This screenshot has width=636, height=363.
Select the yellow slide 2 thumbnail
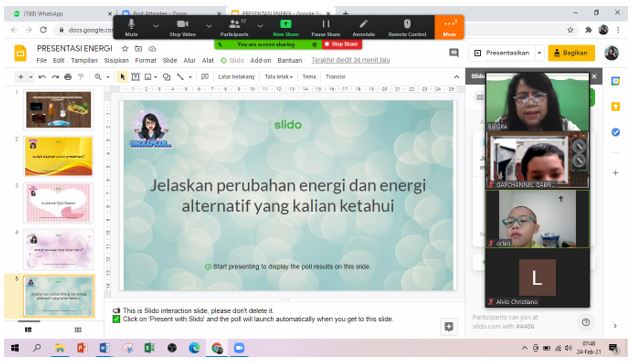59,156
